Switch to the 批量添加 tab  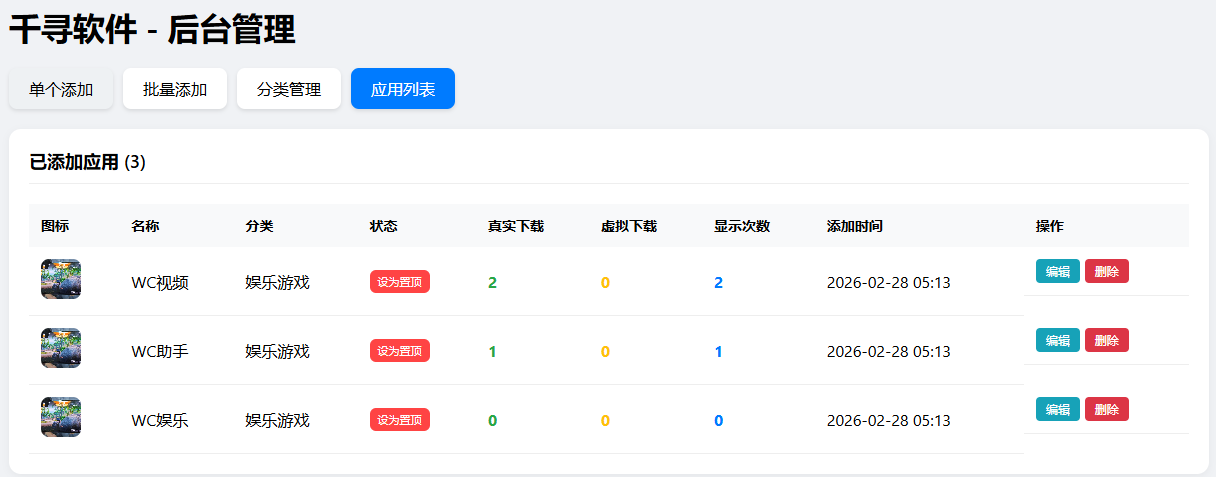click(175, 89)
